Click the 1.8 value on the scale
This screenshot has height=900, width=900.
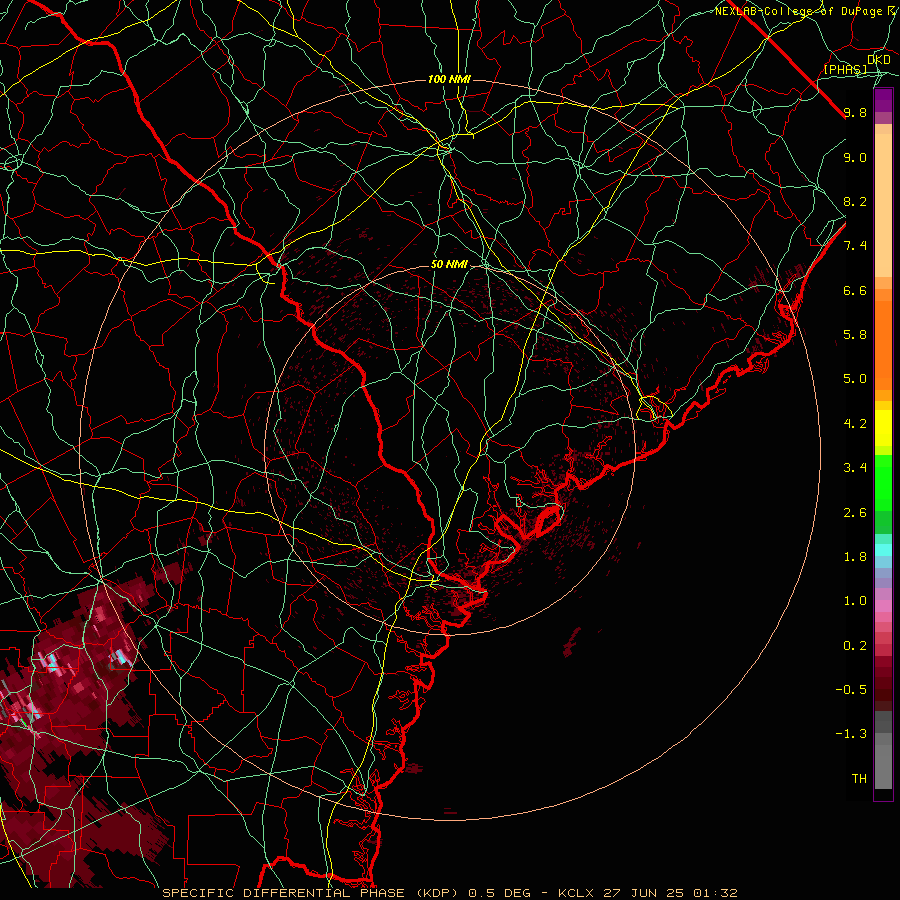[855, 557]
